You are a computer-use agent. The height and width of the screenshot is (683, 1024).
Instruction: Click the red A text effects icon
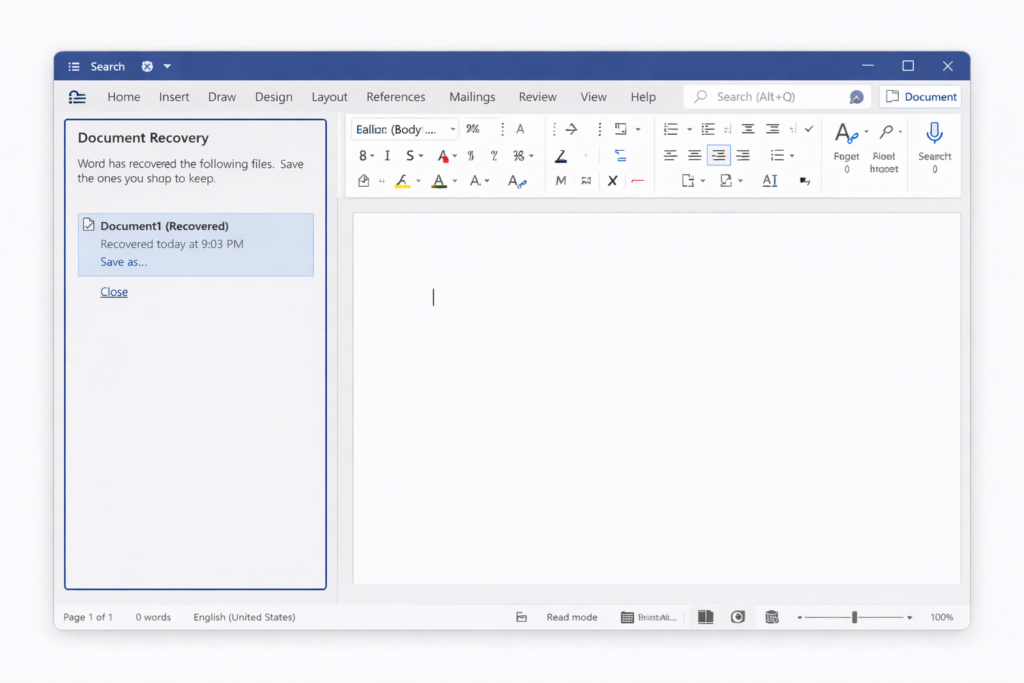(443, 156)
